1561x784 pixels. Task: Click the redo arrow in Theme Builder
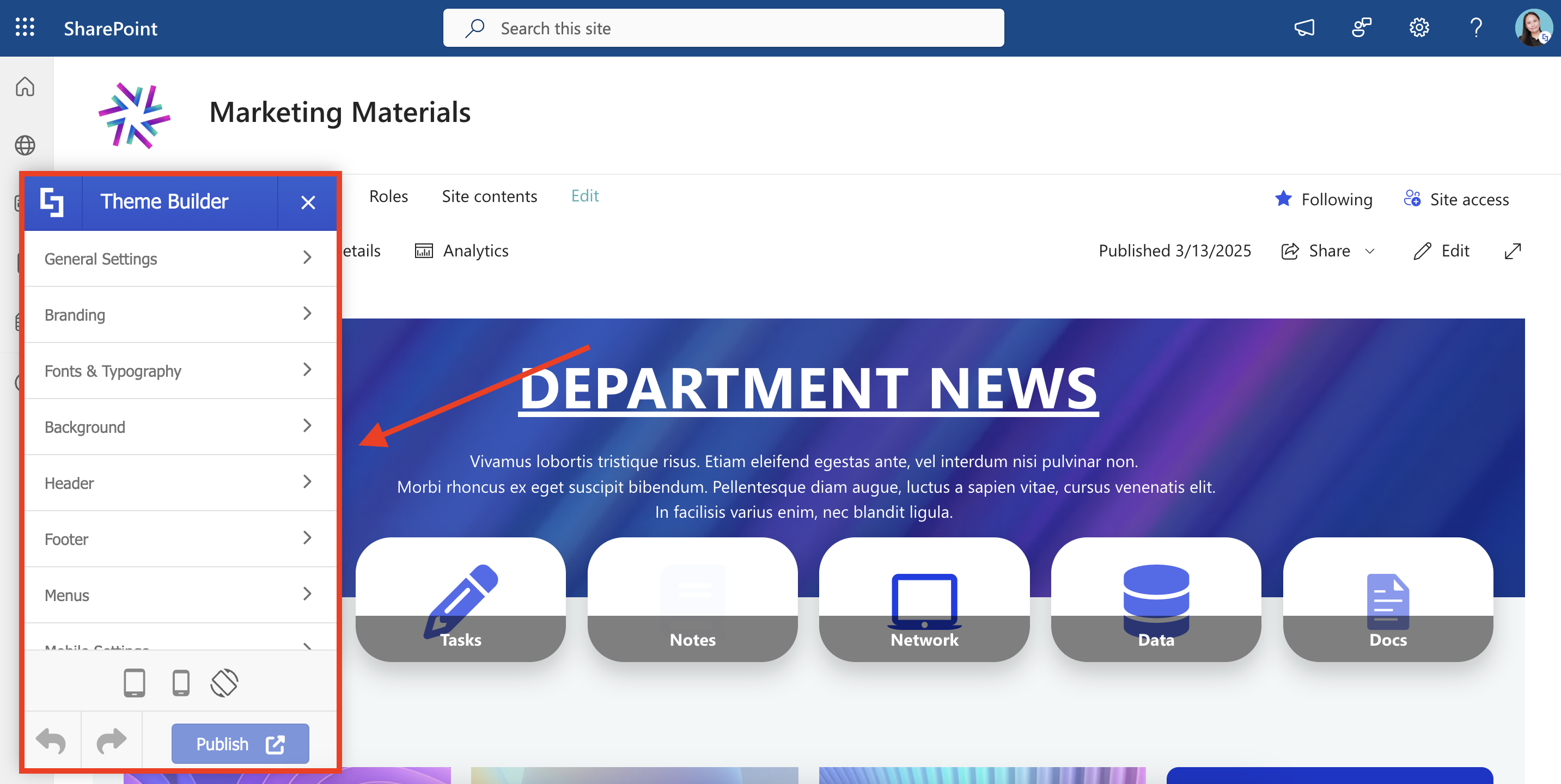[112, 742]
